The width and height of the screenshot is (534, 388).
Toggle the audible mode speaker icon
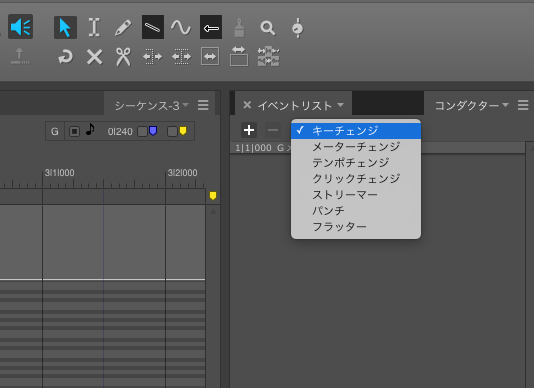click(x=20, y=27)
